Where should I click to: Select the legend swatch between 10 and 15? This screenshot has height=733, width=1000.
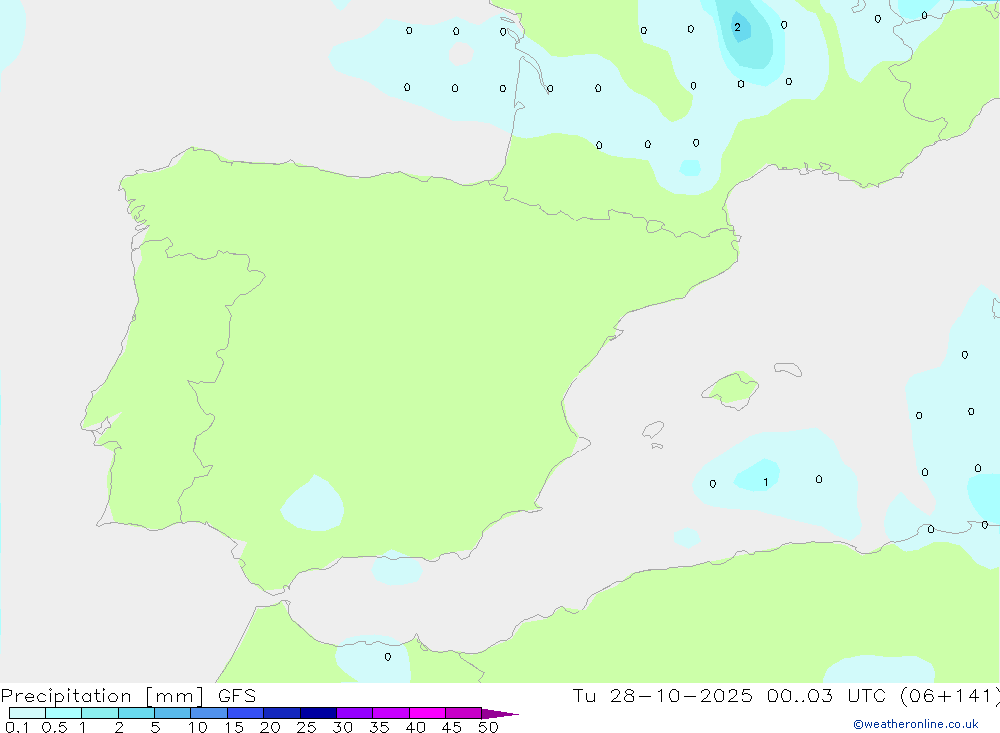pyautogui.click(x=209, y=713)
